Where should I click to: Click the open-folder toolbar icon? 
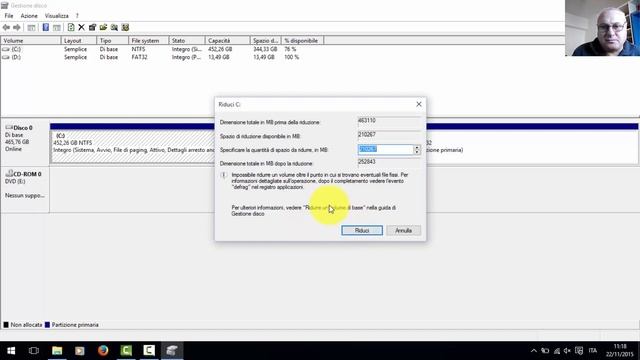[x=103, y=27]
